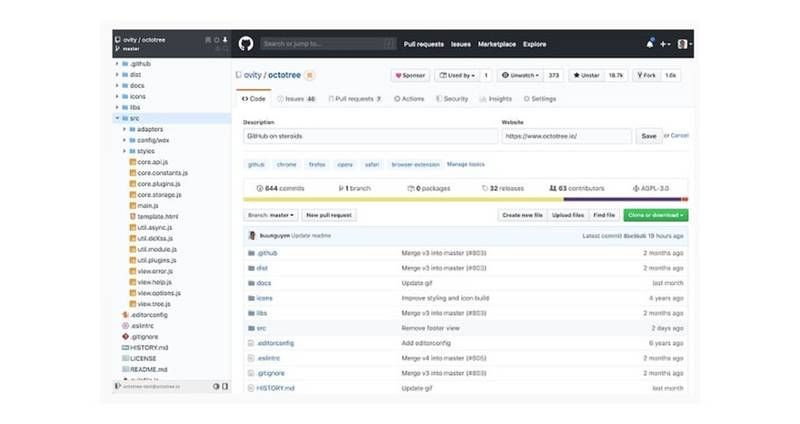Click the commit author's avatar
Image resolution: width=800 pixels, height=424 pixels.
point(250,235)
